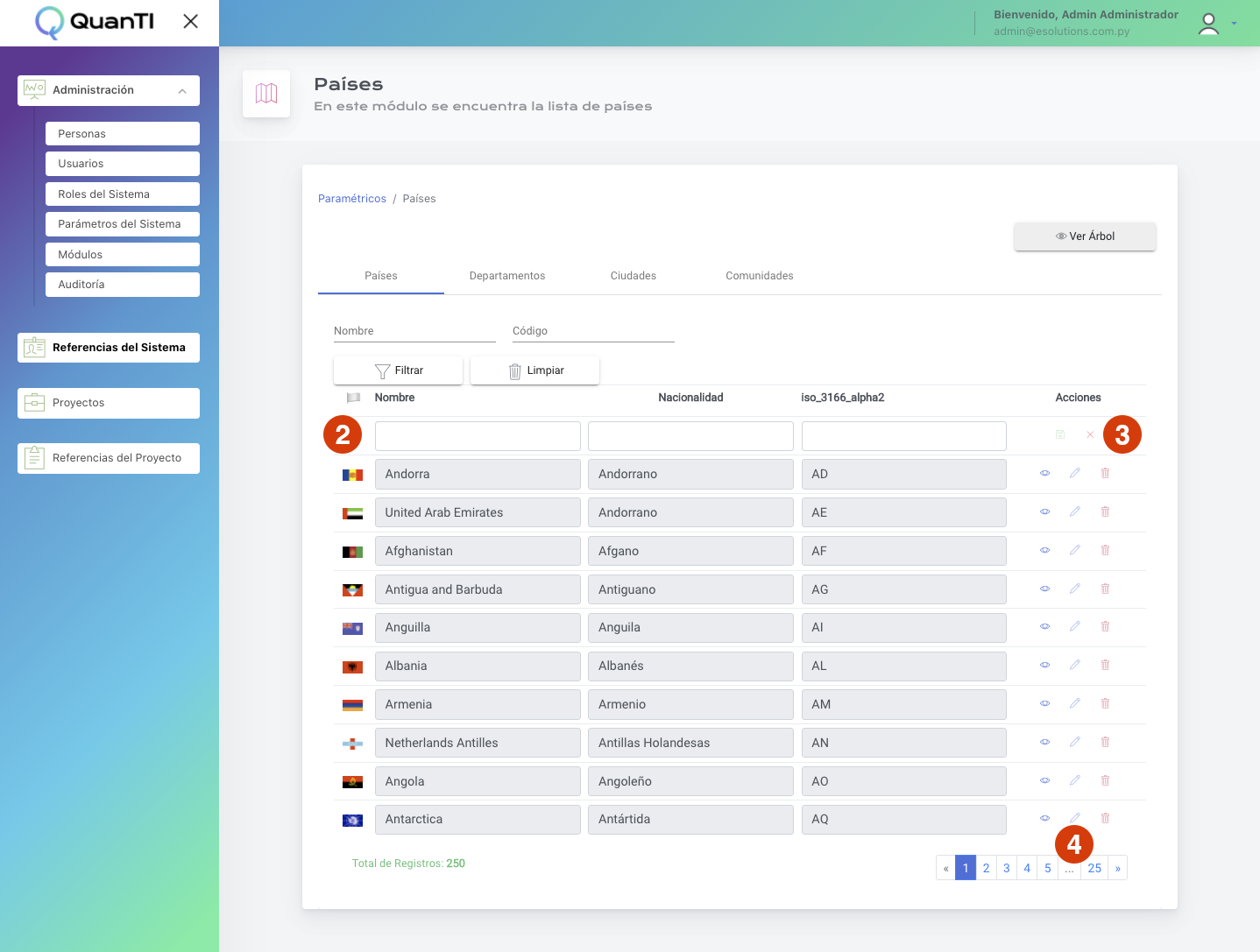Click the Ver Árbol button
1260x952 pixels.
pyautogui.click(x=1085, y=236)
